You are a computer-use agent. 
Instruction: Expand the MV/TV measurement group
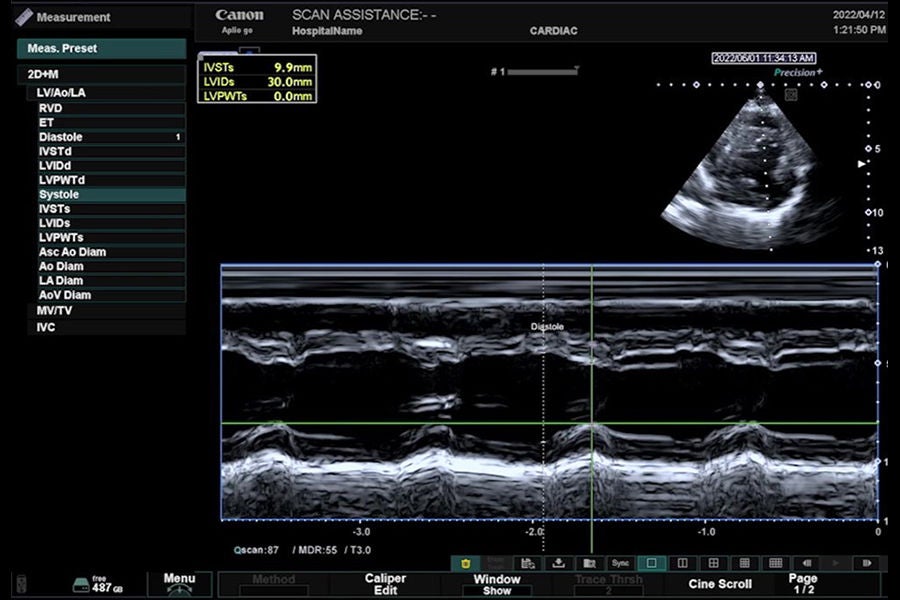click(107, 311)
